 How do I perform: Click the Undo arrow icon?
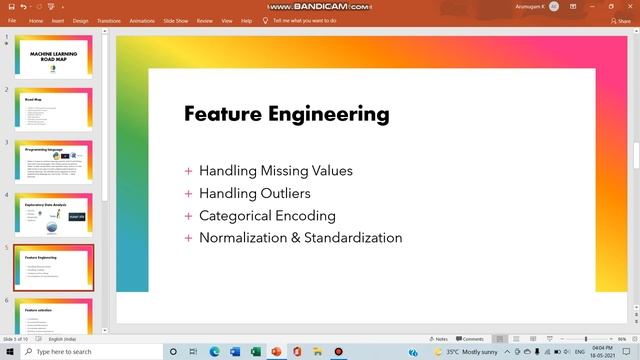pyautogui.click(x=23, y=7)
